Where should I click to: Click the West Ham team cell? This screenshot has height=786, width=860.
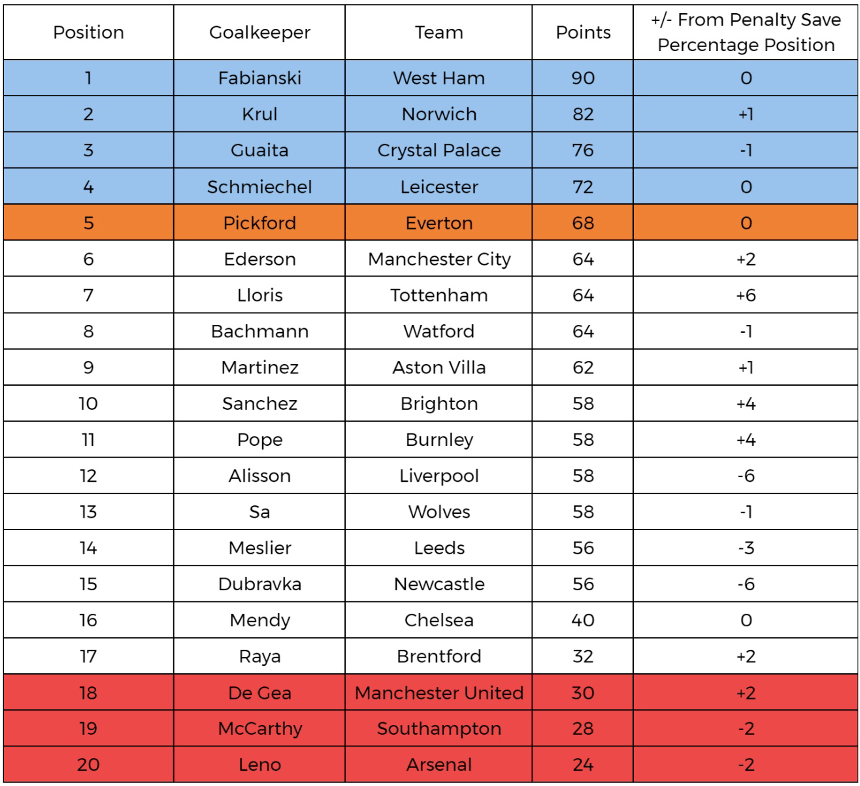click(439, 78)
